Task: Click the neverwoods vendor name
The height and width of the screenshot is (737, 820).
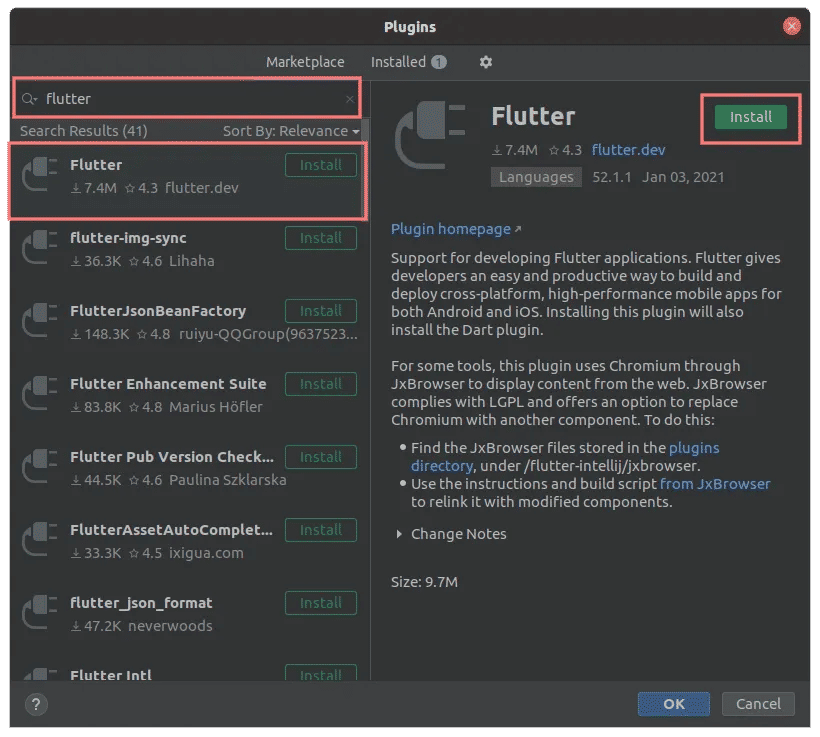Action: [x=170, y=626]
